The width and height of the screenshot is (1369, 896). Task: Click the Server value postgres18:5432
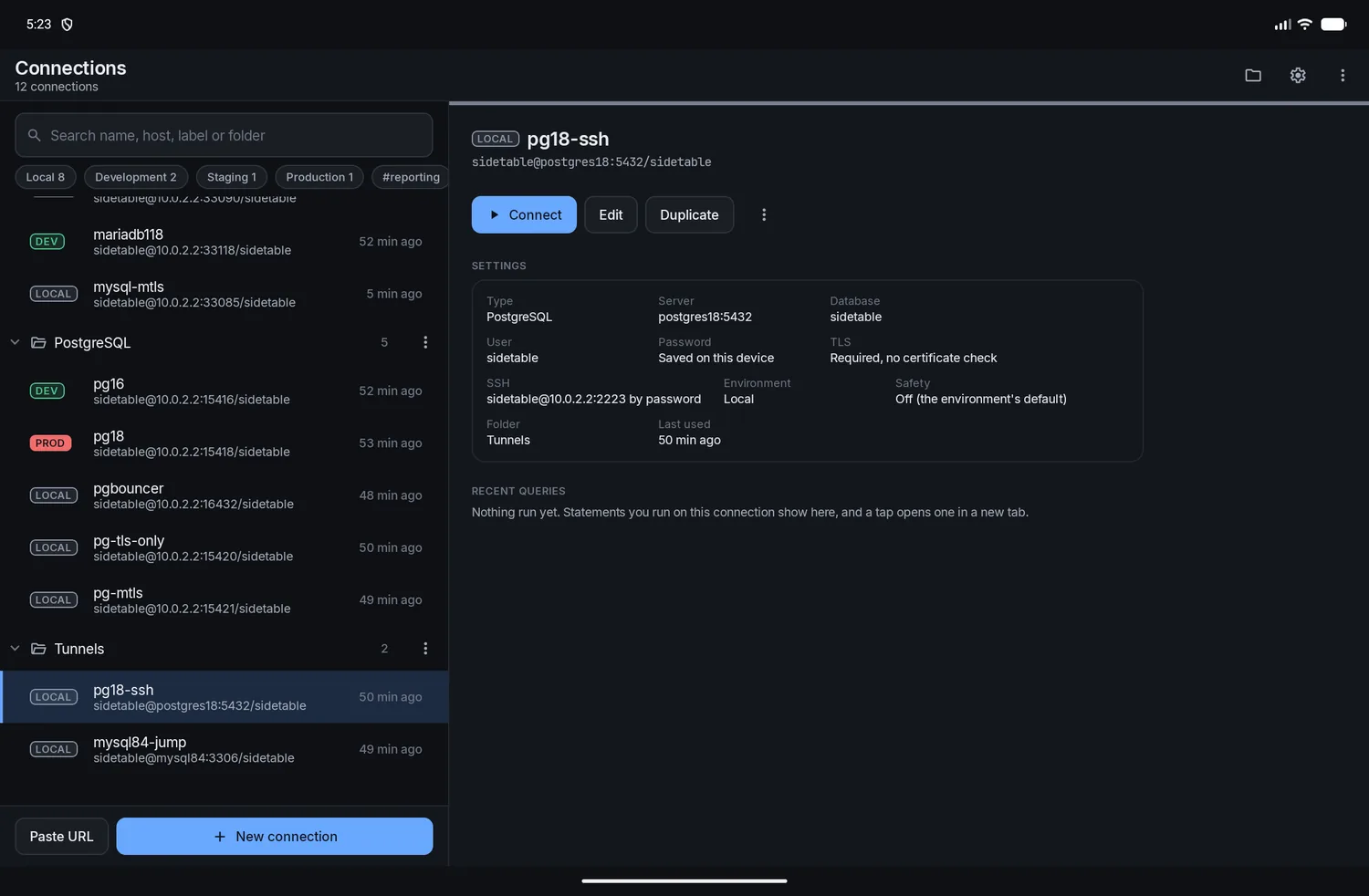[705, 318]
